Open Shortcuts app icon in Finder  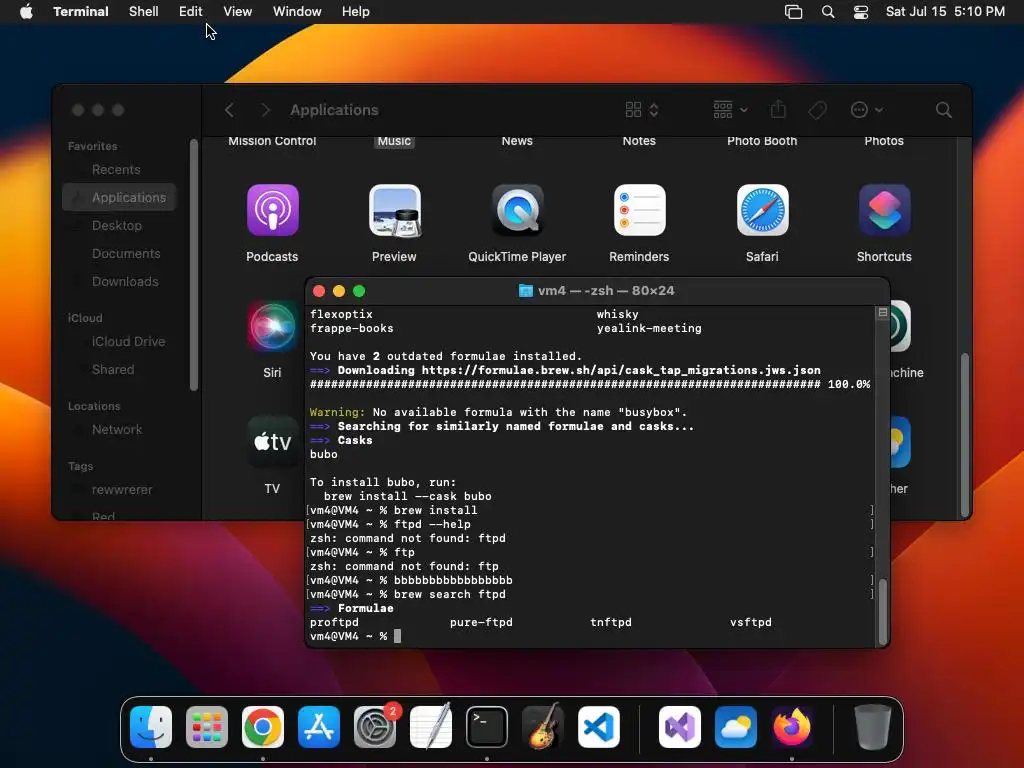pos(884,210)
